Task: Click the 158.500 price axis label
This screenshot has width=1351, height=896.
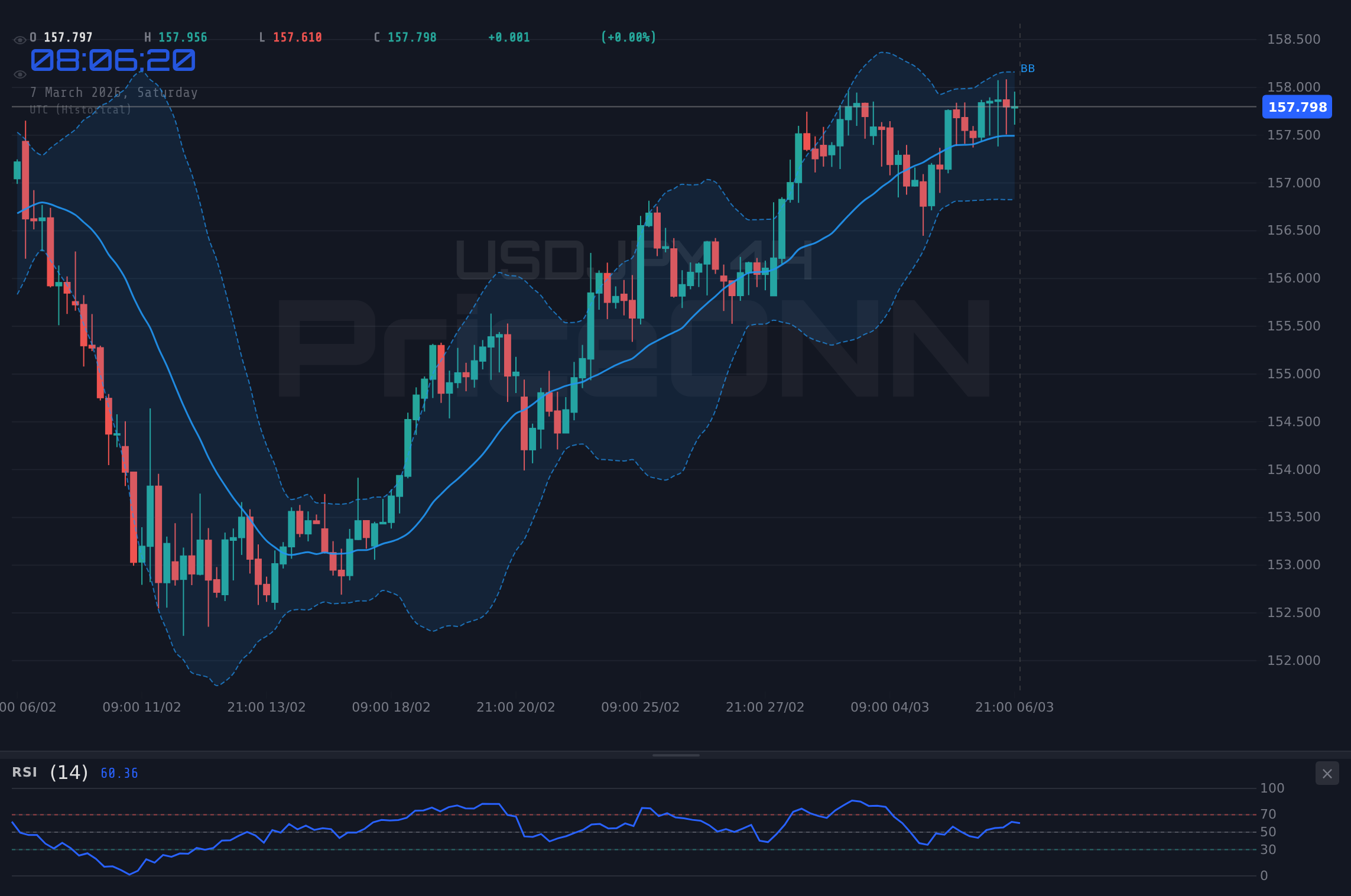Action: click(x=1294, y=40)
